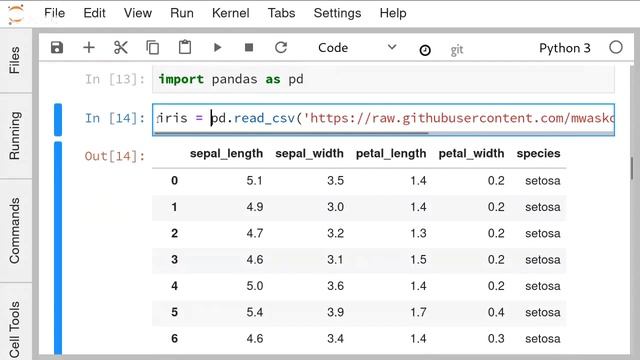
Task: Click row index 0 in the table
Action: (x=174, y=180)
